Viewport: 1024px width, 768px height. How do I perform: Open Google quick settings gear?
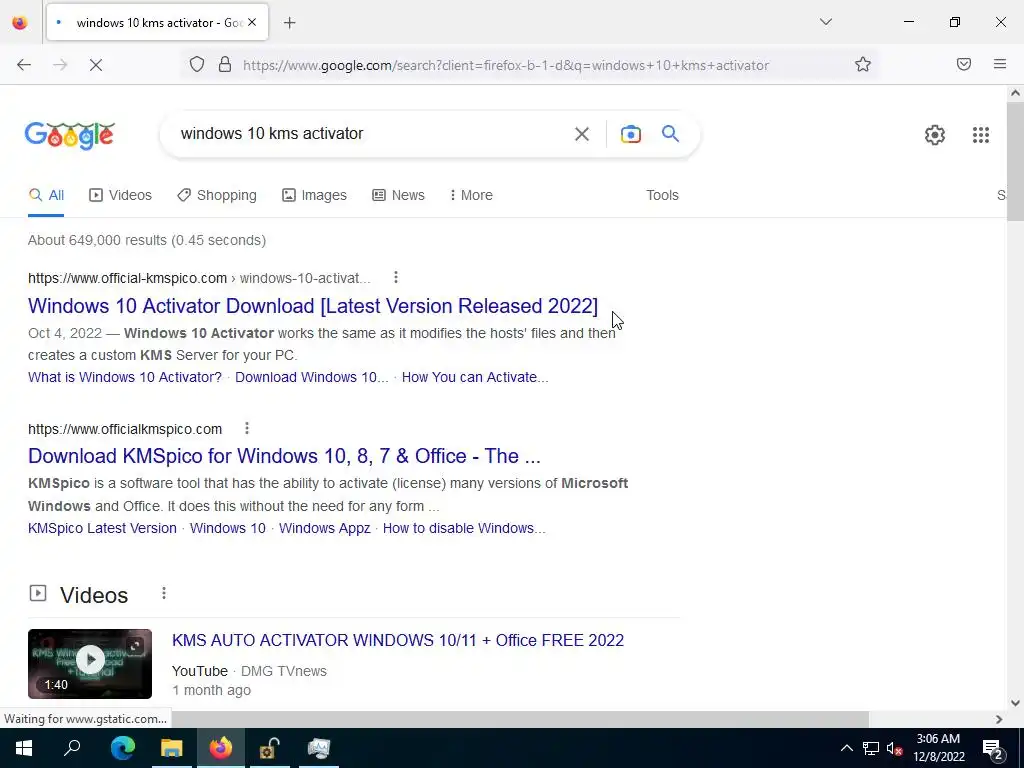coord(935,135)
